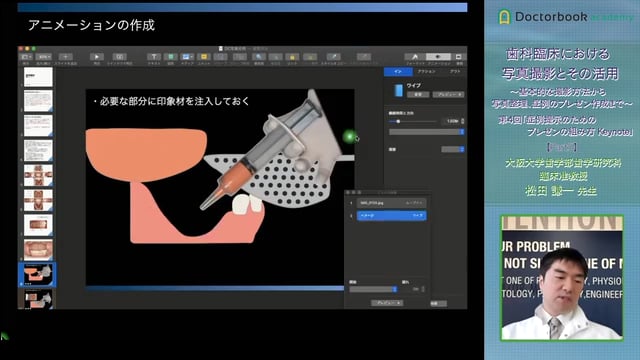Viewport: 640px width, 360px height.
Task: Add a new slide with the plus button
Action: [x=65, y=57]
